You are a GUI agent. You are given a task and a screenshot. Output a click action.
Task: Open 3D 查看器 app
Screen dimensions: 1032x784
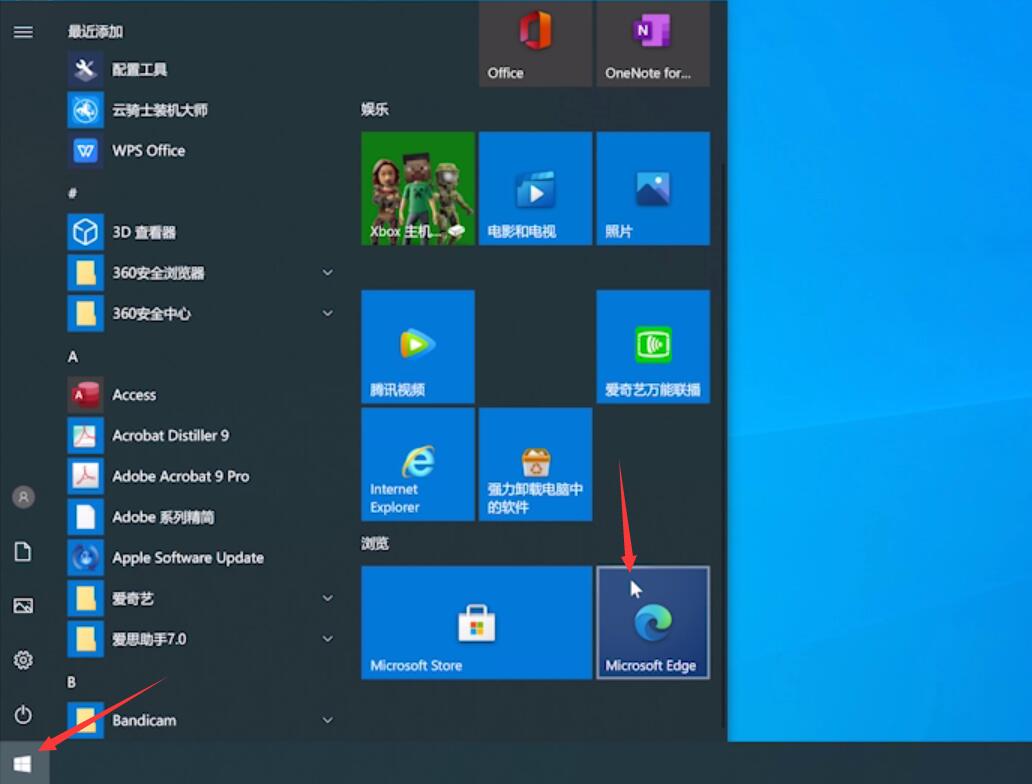pyautogui.click(x=201, y=232)
